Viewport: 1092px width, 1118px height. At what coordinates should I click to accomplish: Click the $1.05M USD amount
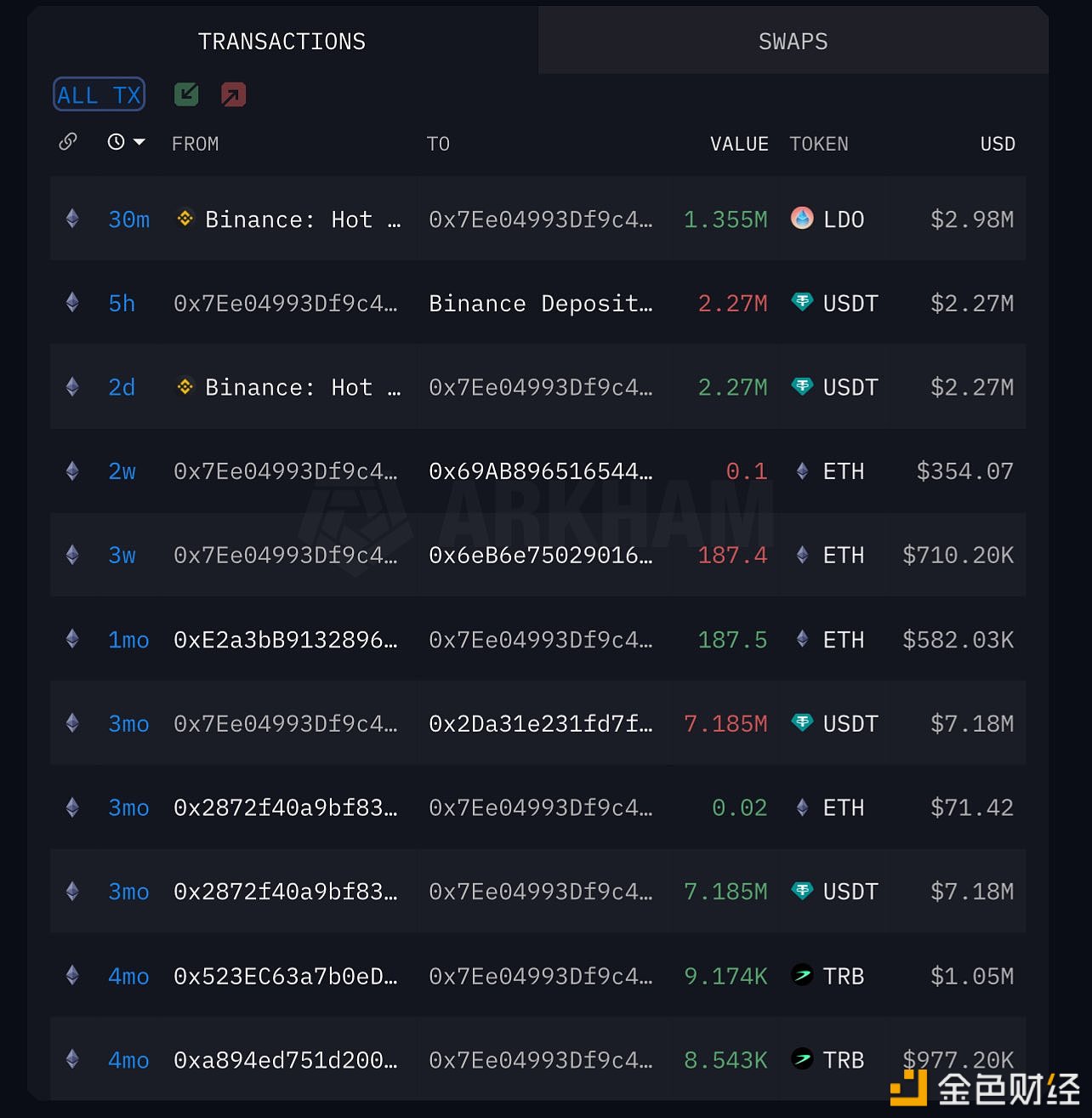pos(972,976)
